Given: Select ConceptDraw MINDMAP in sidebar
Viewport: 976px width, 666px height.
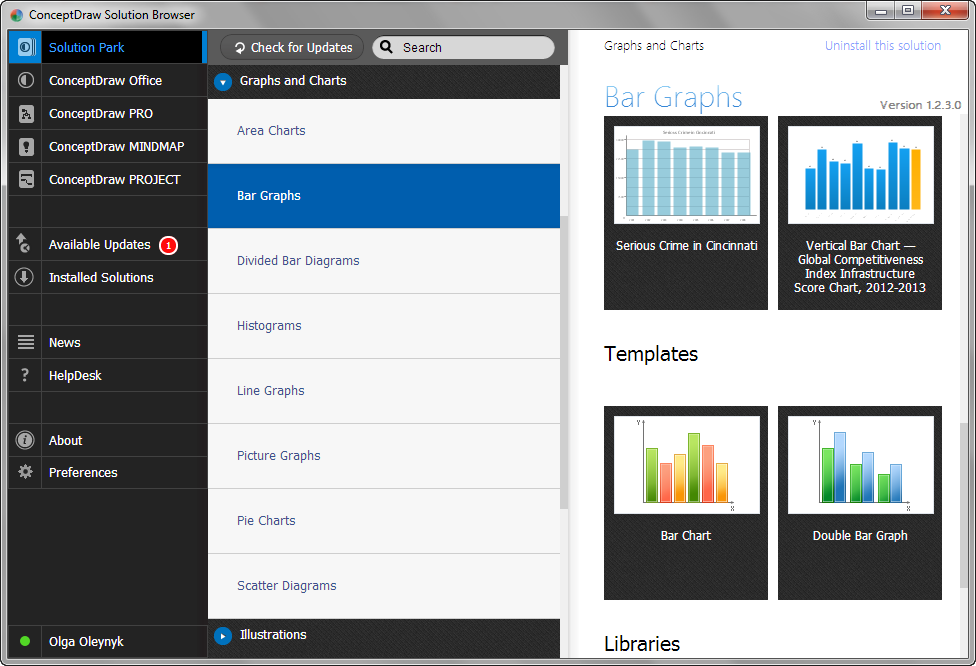Looking at the screenshot, I should [107, 146].
